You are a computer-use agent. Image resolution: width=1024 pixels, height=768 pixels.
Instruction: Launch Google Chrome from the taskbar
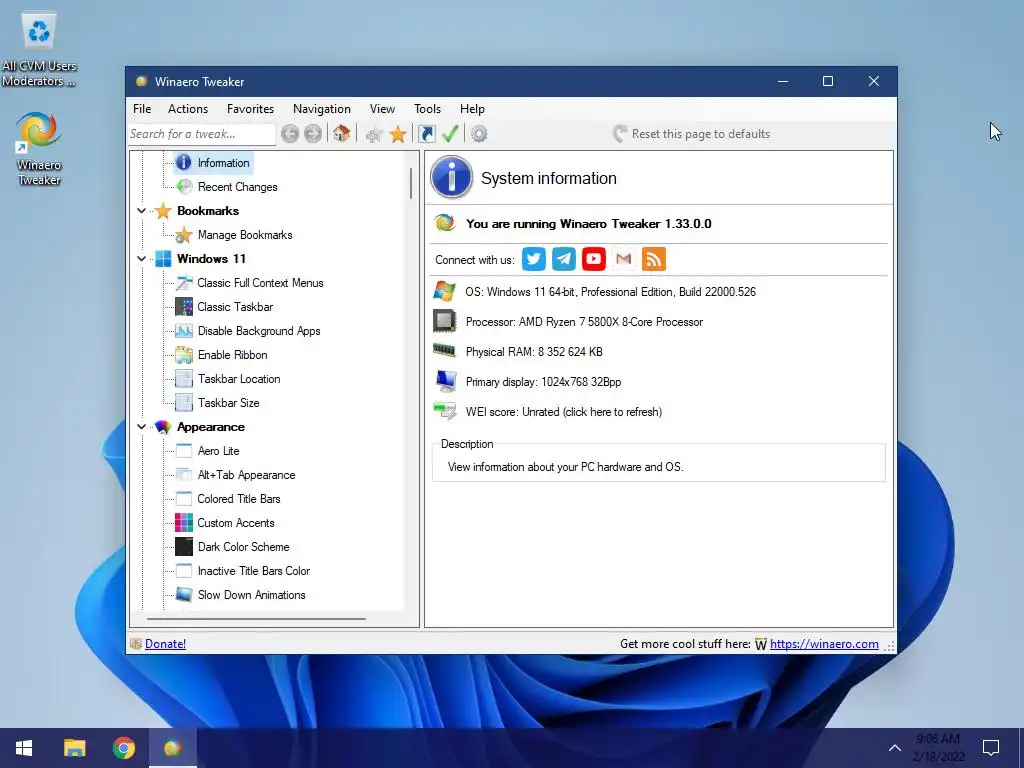click(x=123, y=748)
